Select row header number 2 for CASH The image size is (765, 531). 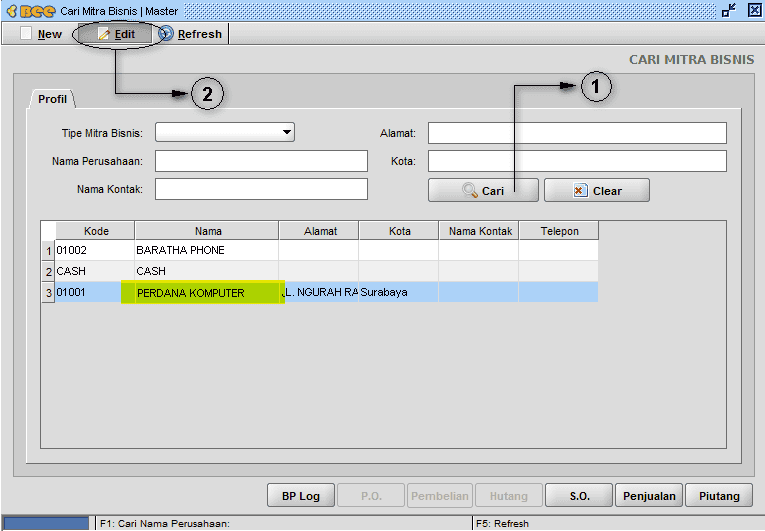48,271
